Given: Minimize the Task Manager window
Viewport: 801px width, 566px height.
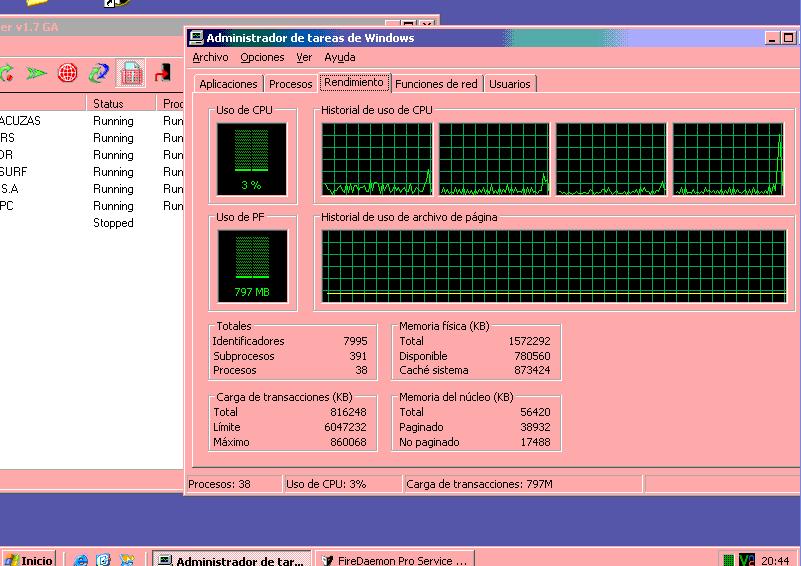Looking at the screenshot, I should point(772,38).
